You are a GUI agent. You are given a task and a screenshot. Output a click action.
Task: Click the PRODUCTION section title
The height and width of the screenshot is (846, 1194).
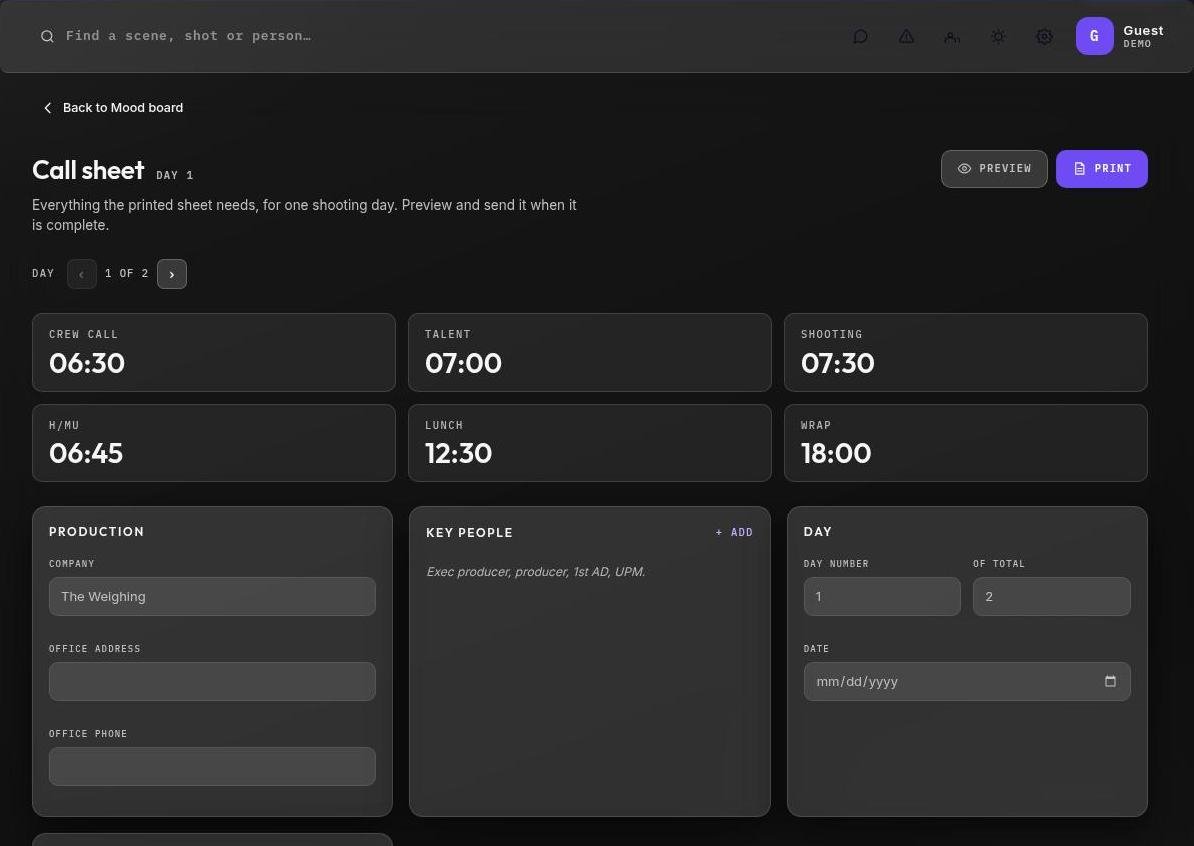[96, 532]
